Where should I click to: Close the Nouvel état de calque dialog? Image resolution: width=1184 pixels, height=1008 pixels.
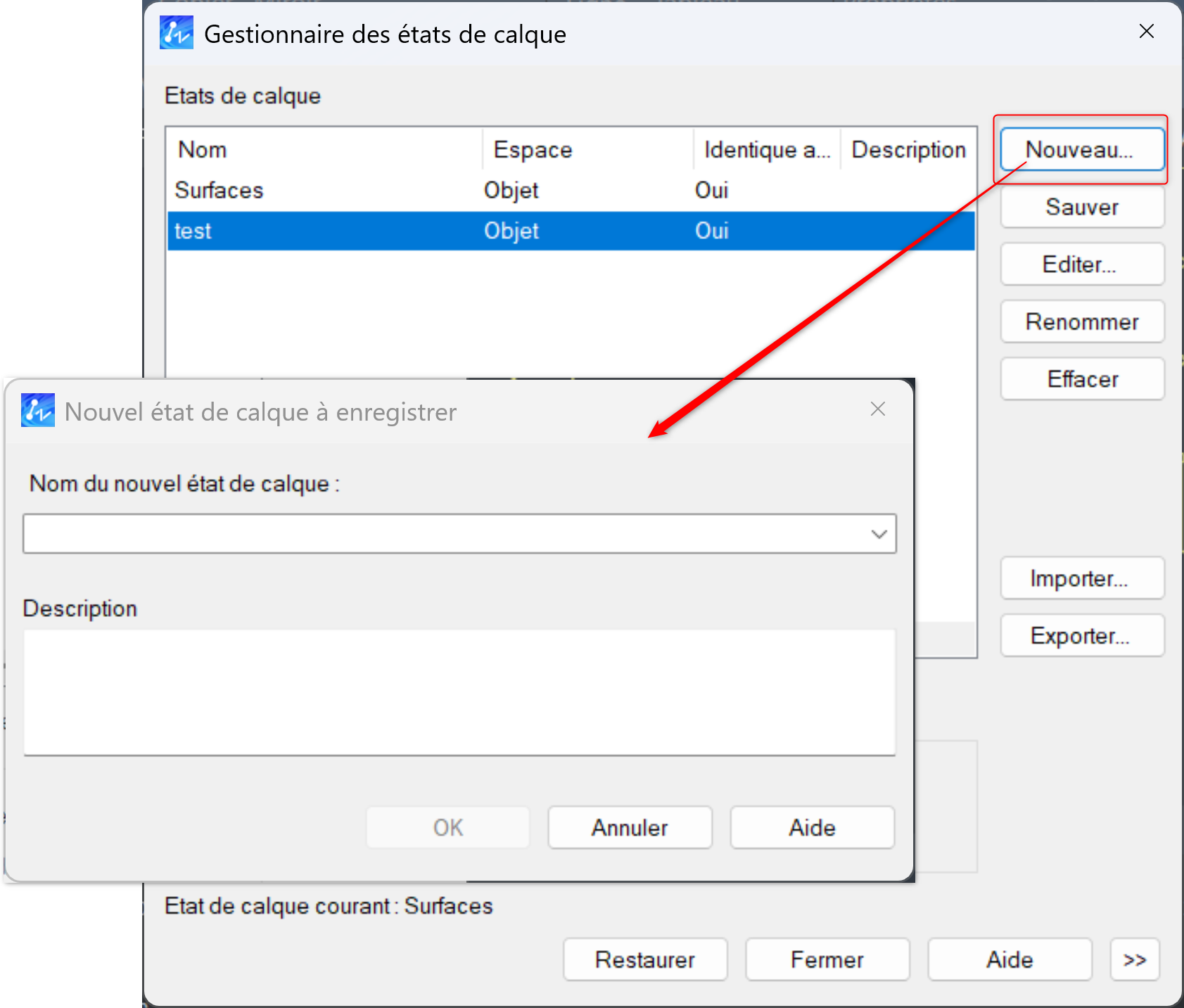point(877,409)
